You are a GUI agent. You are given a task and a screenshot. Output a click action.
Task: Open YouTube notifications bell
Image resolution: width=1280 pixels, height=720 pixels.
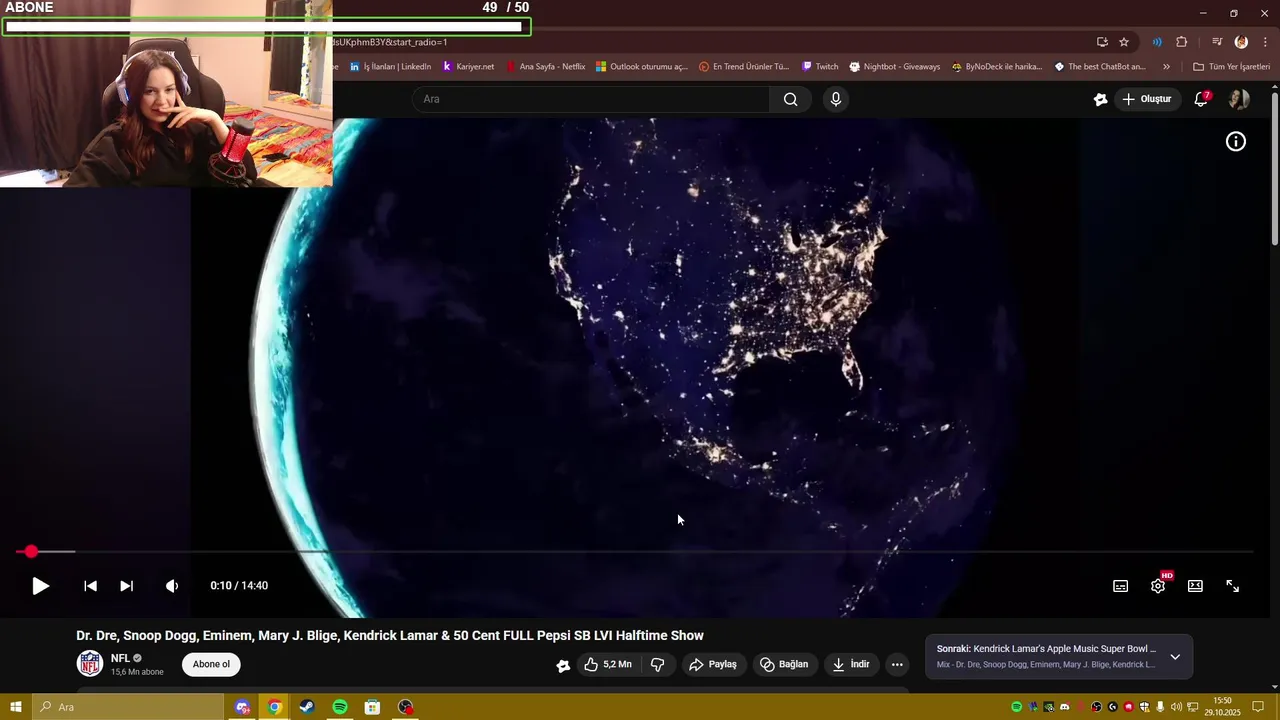coord(1201,99)
